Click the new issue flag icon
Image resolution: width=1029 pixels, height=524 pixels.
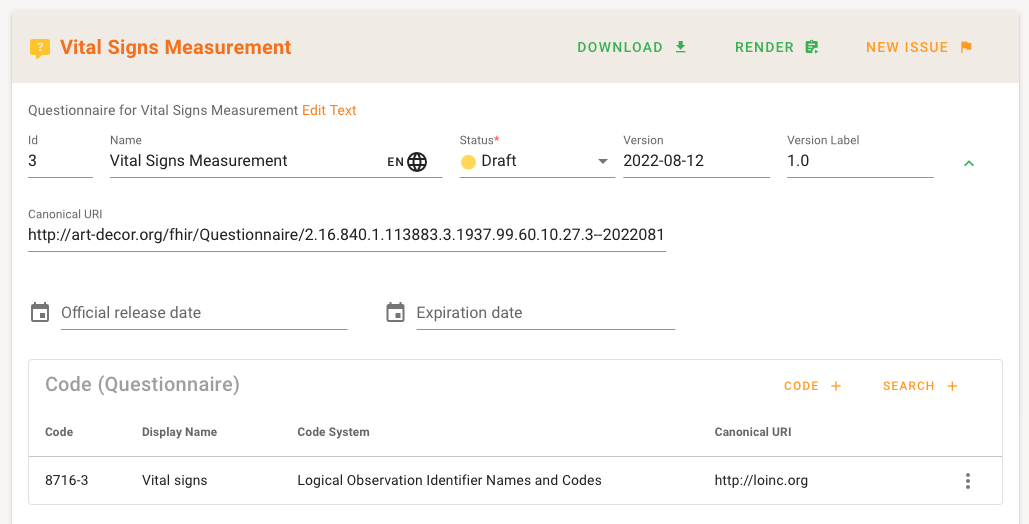point(966,47)
